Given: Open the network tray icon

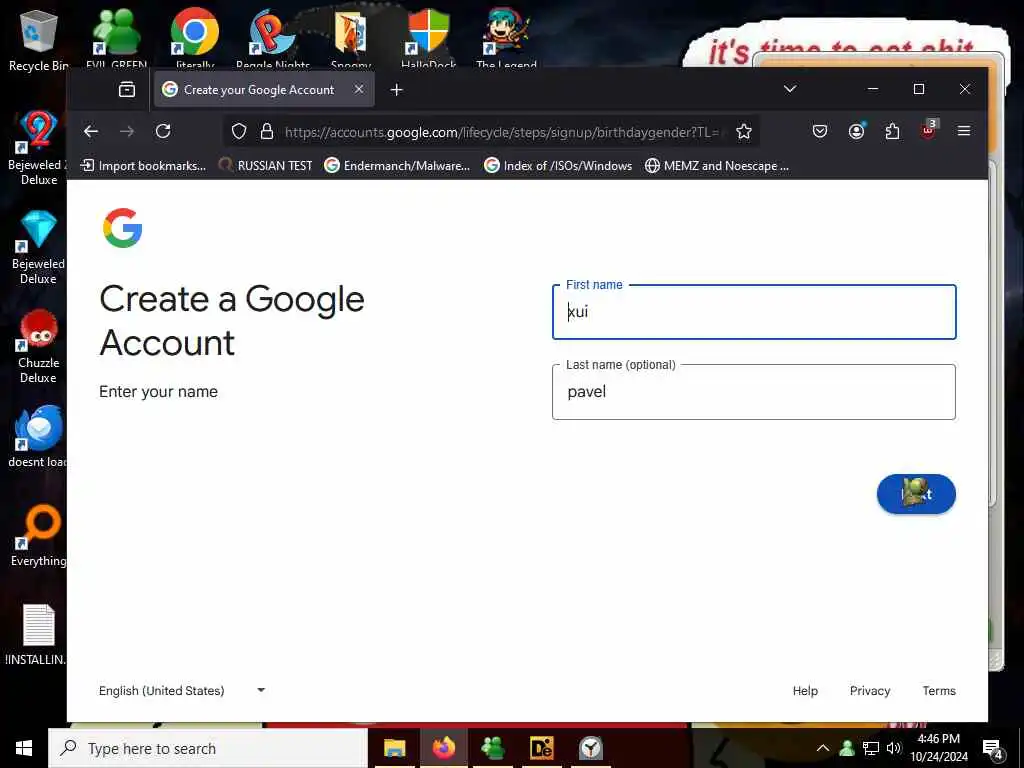Looking at the screenshot, I should 871,748.
